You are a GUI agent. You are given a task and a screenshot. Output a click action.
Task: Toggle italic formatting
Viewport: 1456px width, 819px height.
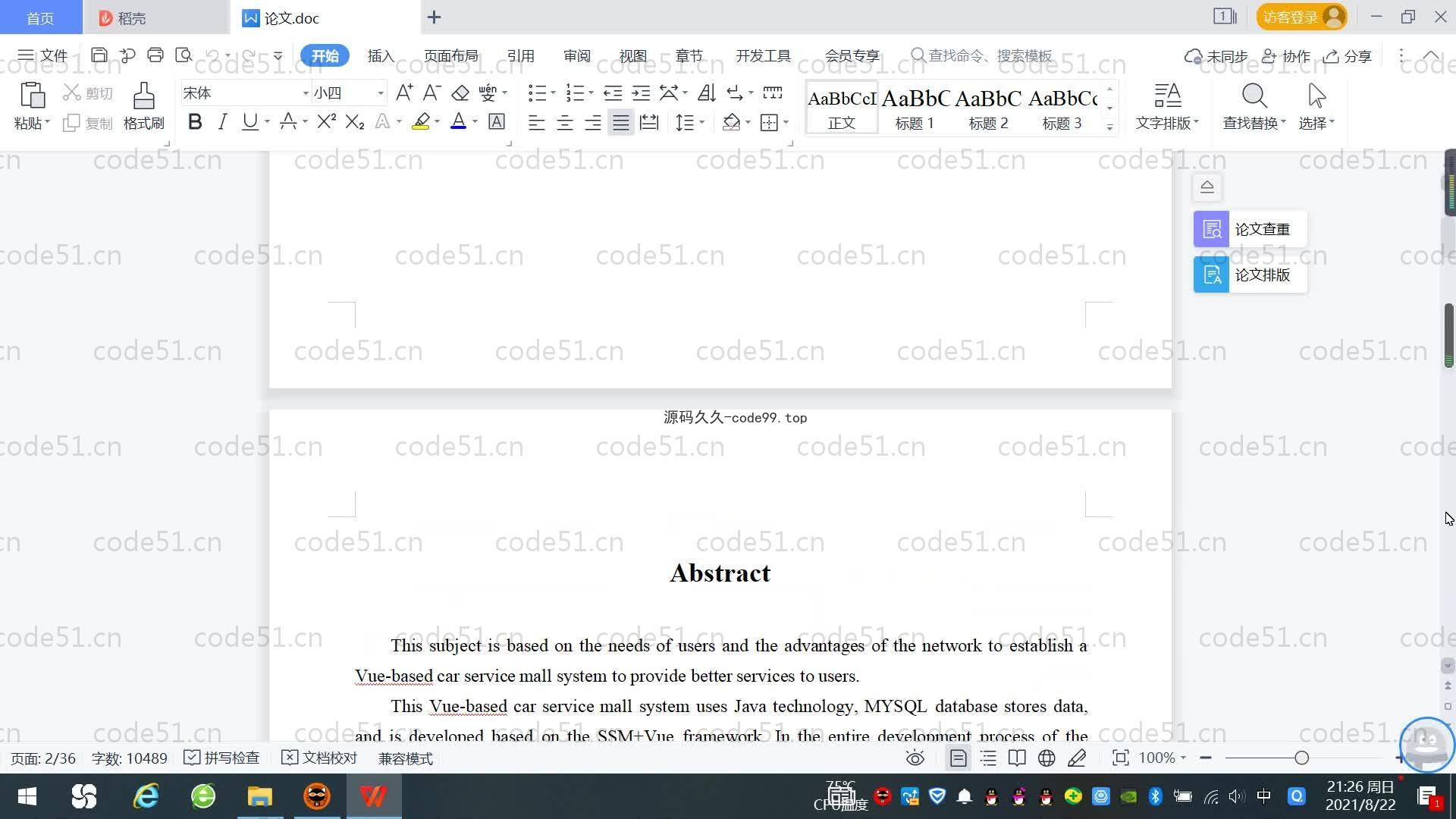pyautogui.click(x=222, y=122)
